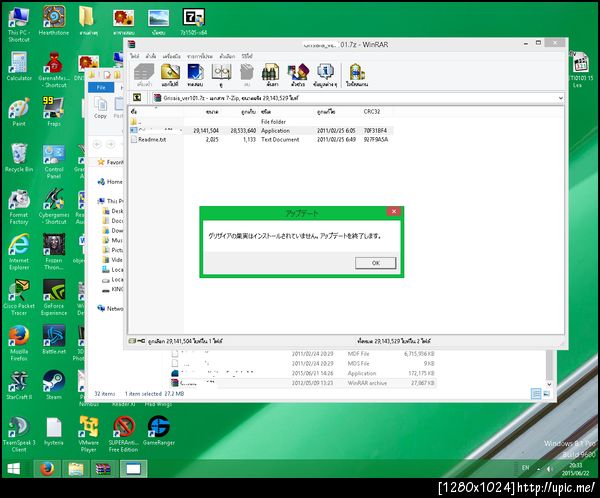Click the Delete (trash bin) icon in WinRAR
This screenshot has width=600, height=498.
tap(247, 75)
